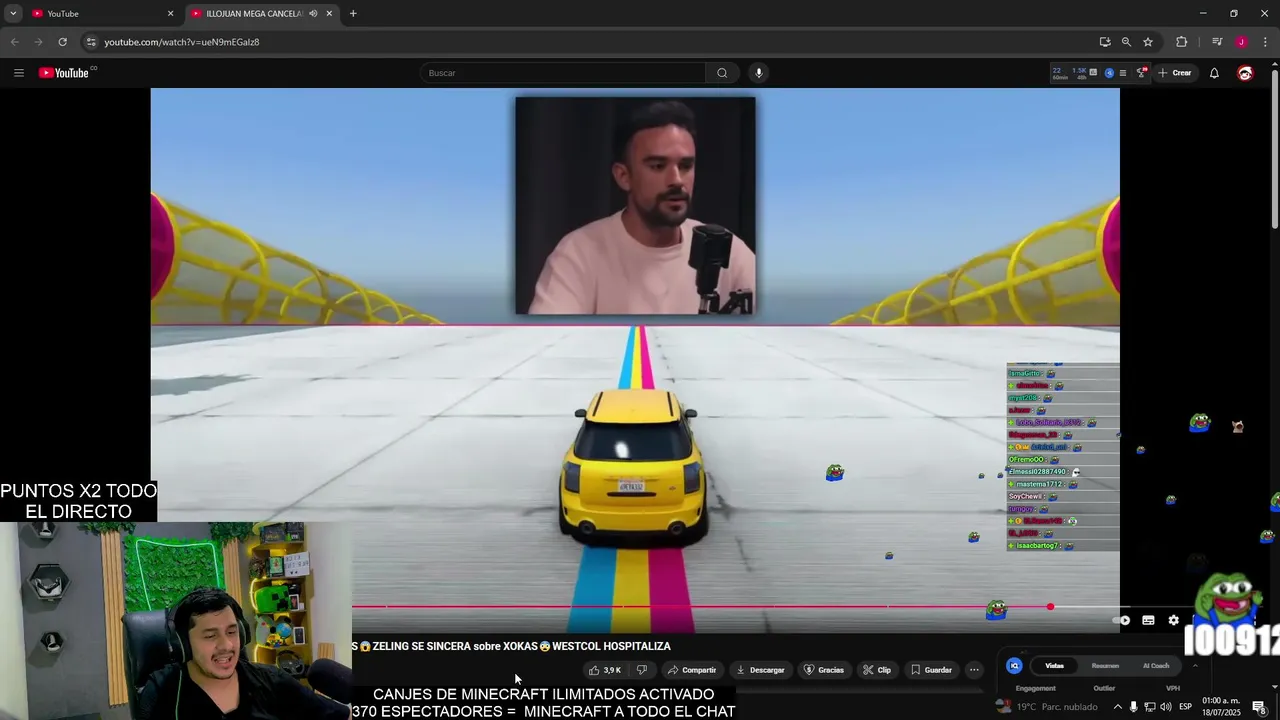Open the weather widget 19°C Parc. nublado
The height and width of the screenshot is (720, 1280).
pos(1047,707)
